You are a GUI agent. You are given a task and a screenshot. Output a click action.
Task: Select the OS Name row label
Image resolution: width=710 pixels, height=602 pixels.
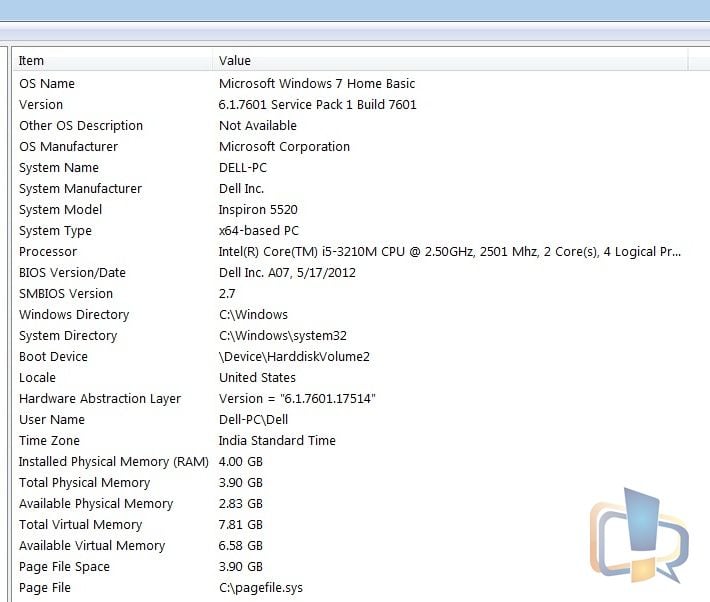point(47,84)
